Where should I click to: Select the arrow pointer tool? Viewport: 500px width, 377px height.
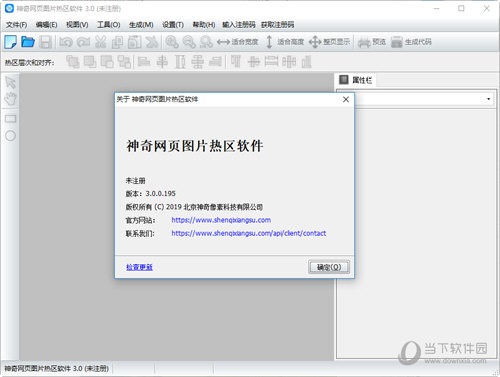(10, 82)
